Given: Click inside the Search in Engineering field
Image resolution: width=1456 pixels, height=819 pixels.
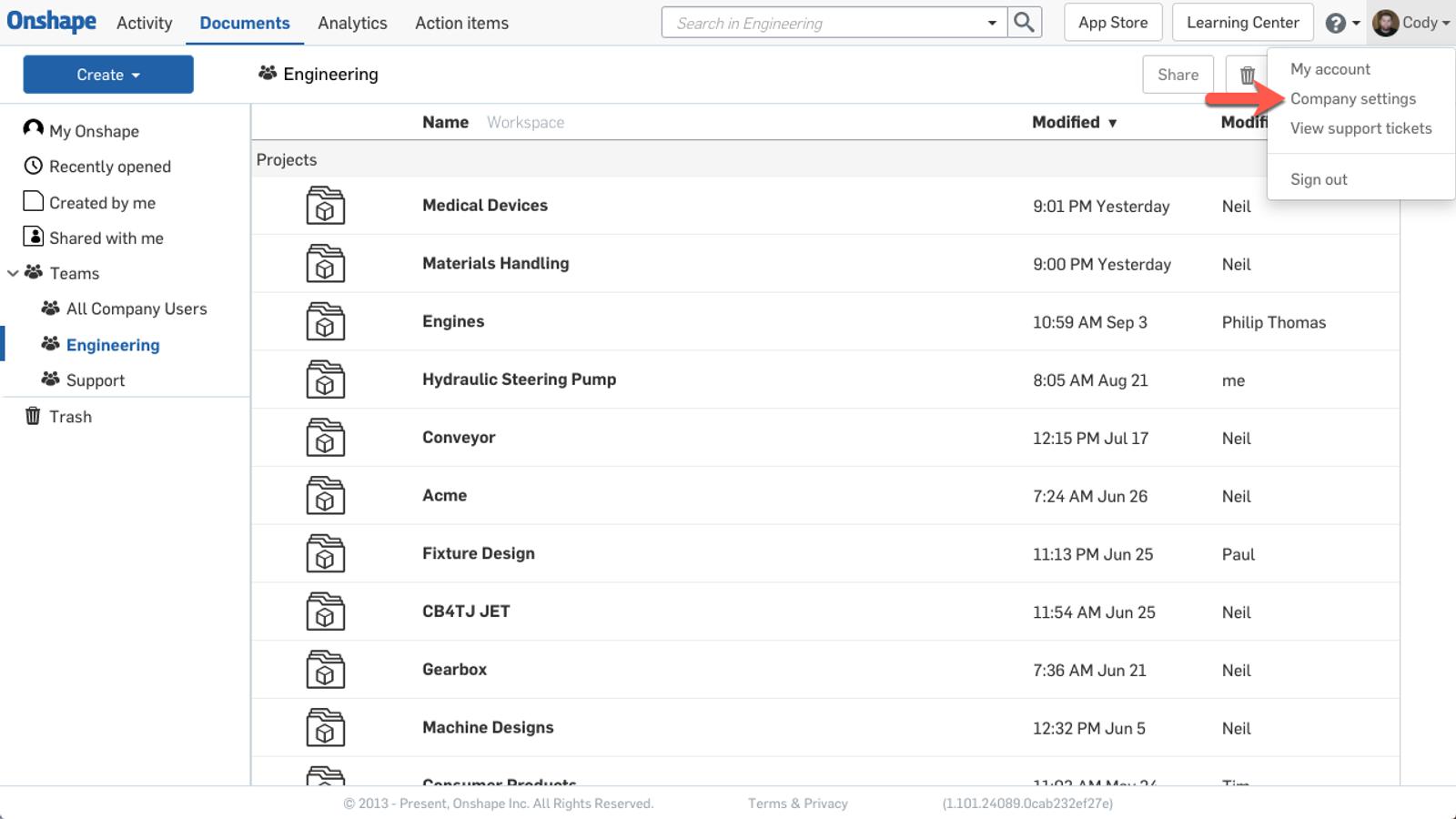Looking at the screenshot, I should [819, 23].
